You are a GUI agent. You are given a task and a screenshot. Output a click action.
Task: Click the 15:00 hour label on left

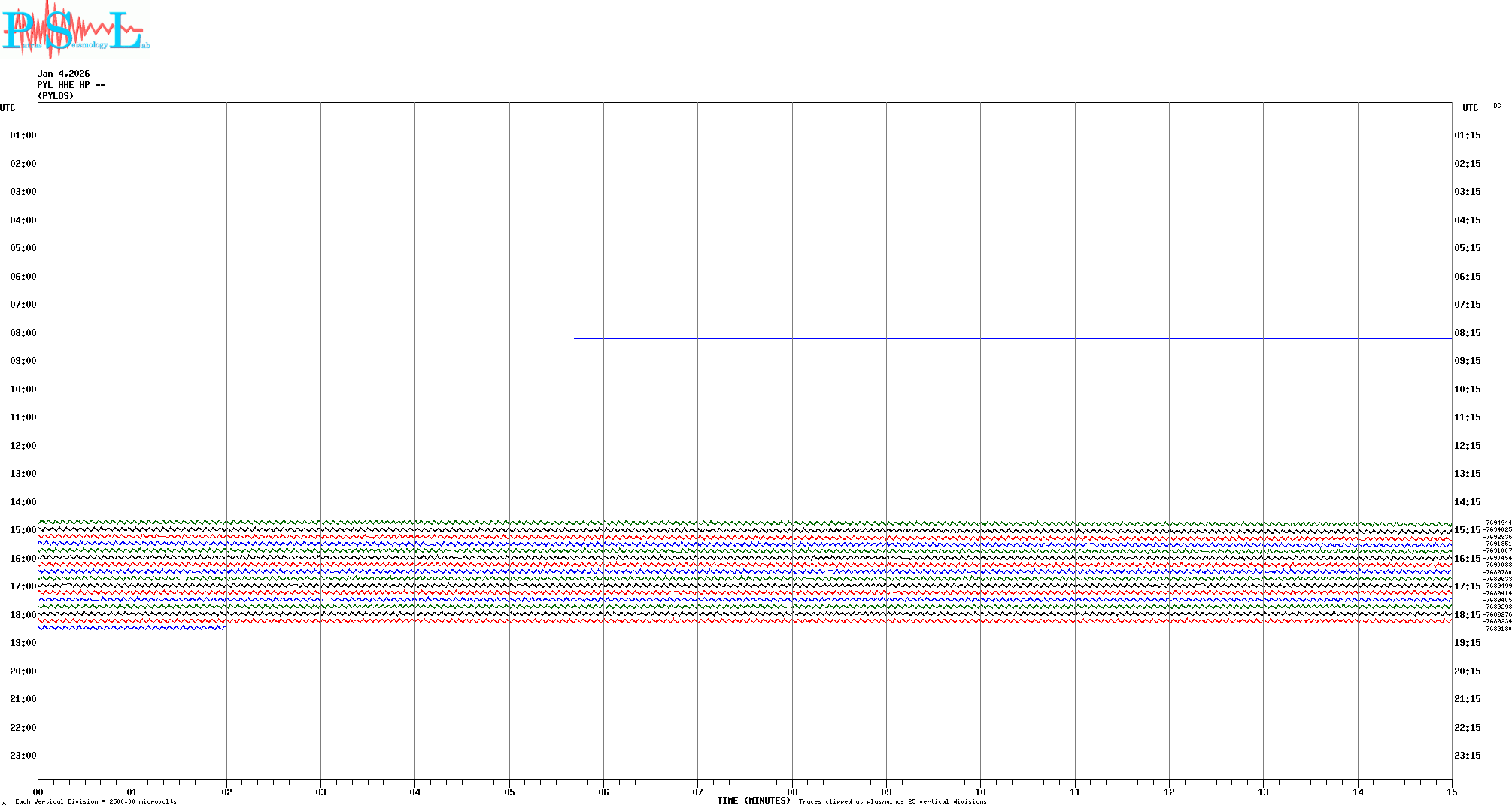click(23, 530)
